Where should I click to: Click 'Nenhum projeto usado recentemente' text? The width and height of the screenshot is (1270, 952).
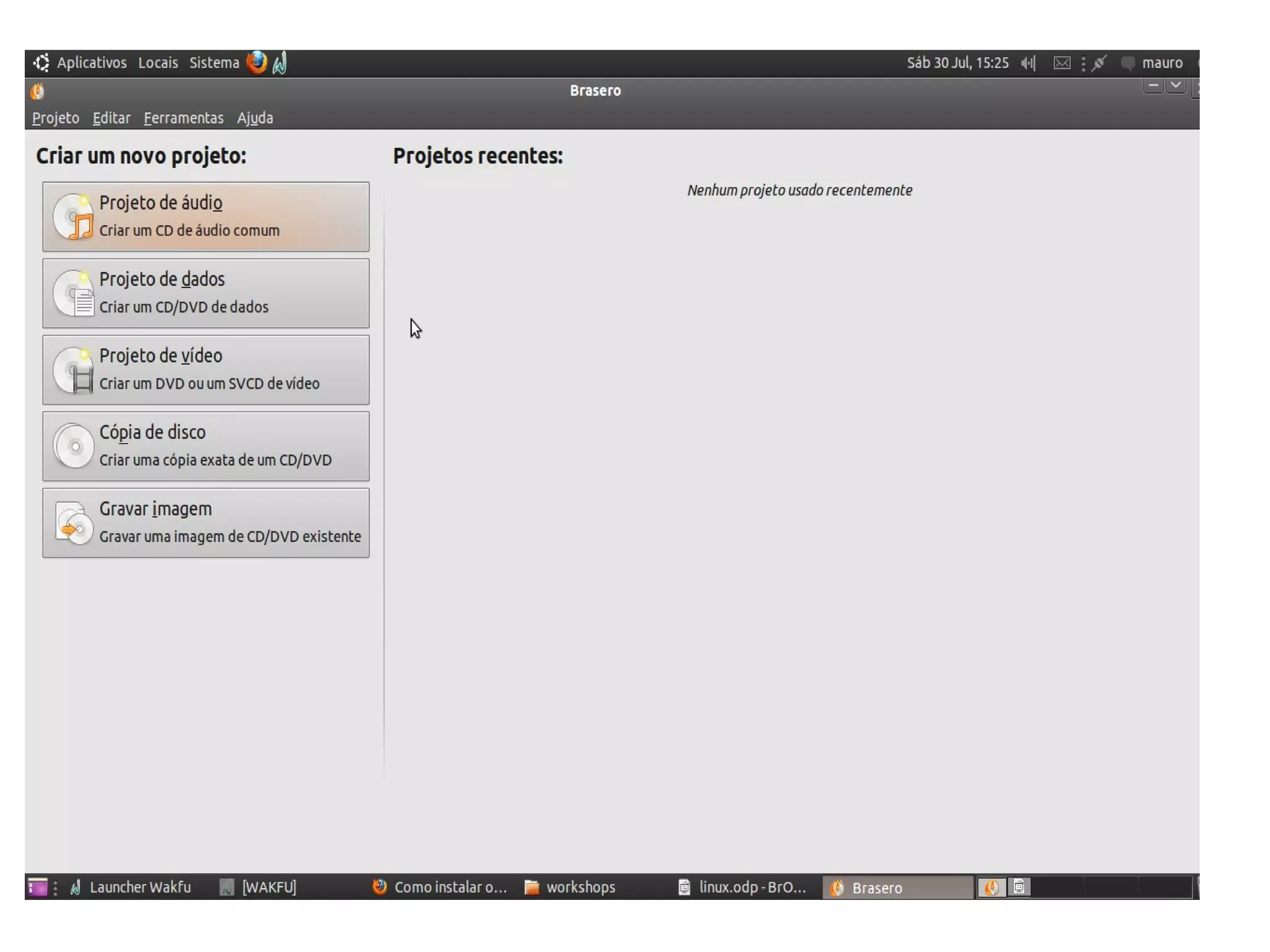tap(799, 190)
